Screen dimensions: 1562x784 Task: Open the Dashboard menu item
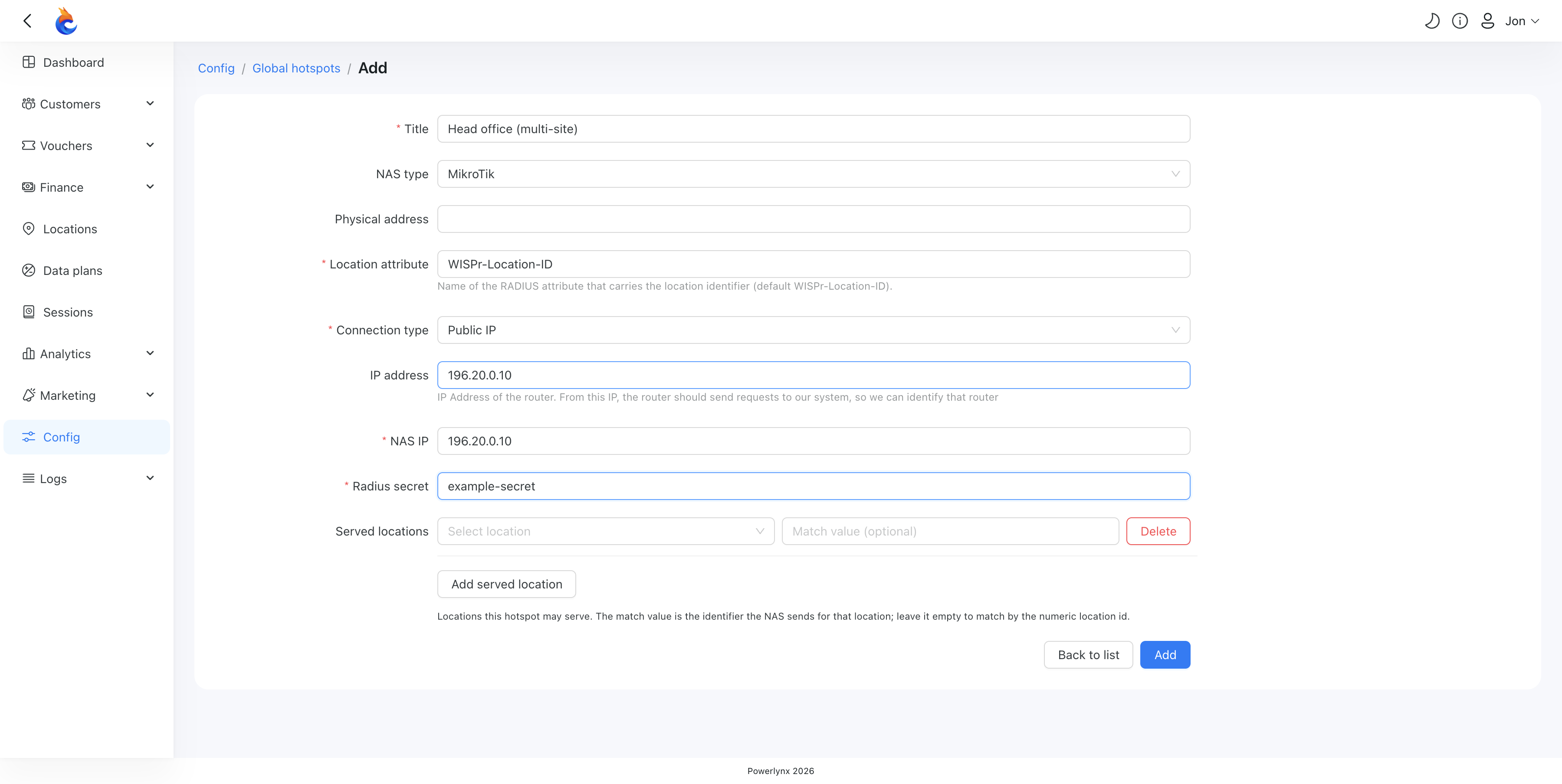pyautogui.click(x=87, y=62)
